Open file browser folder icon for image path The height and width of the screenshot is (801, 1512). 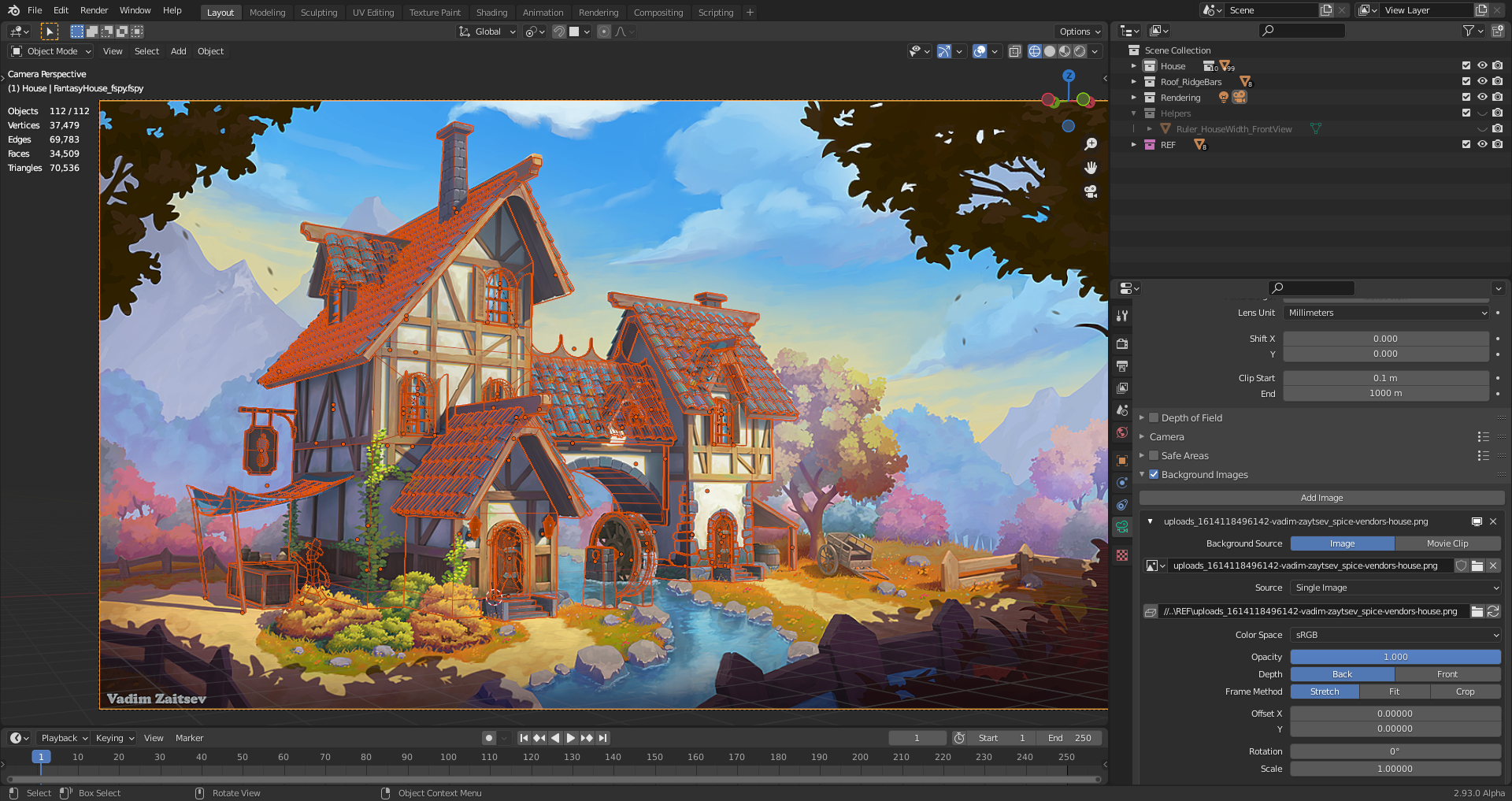click(1477, 611)
